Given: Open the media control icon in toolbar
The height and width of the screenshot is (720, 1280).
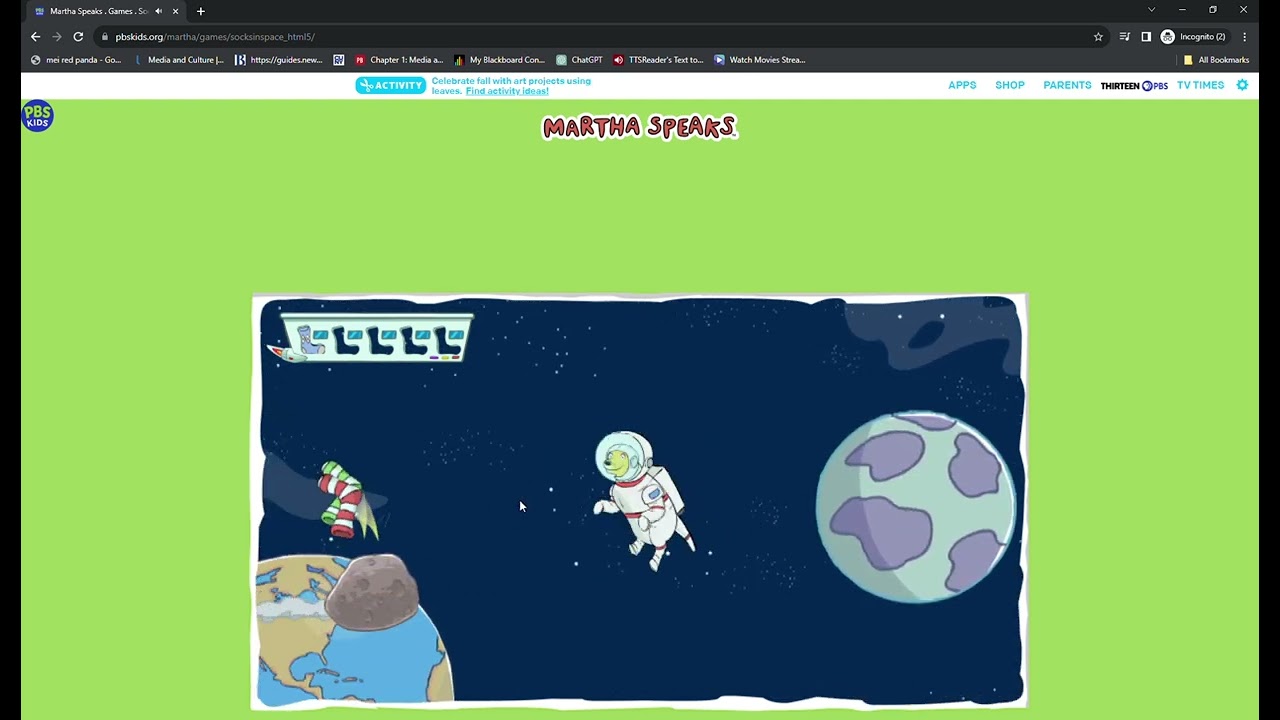Looking at the screenshot, I should click(1124, 37).
